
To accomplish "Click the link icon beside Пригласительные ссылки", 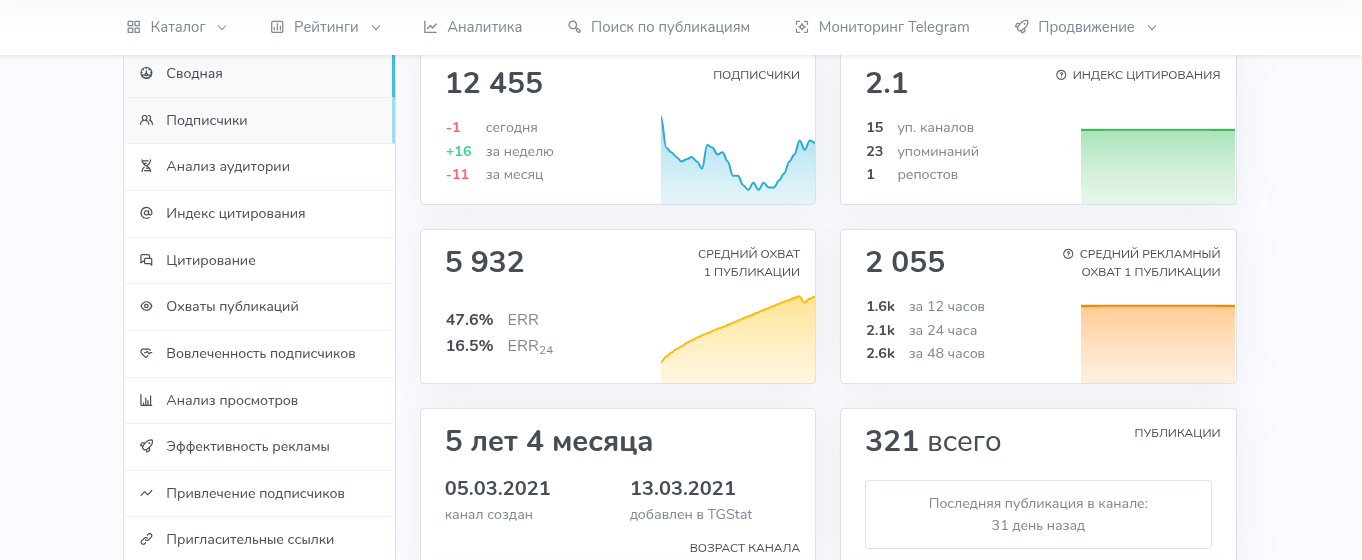I will pyautogui.click(x=146, y=539).
